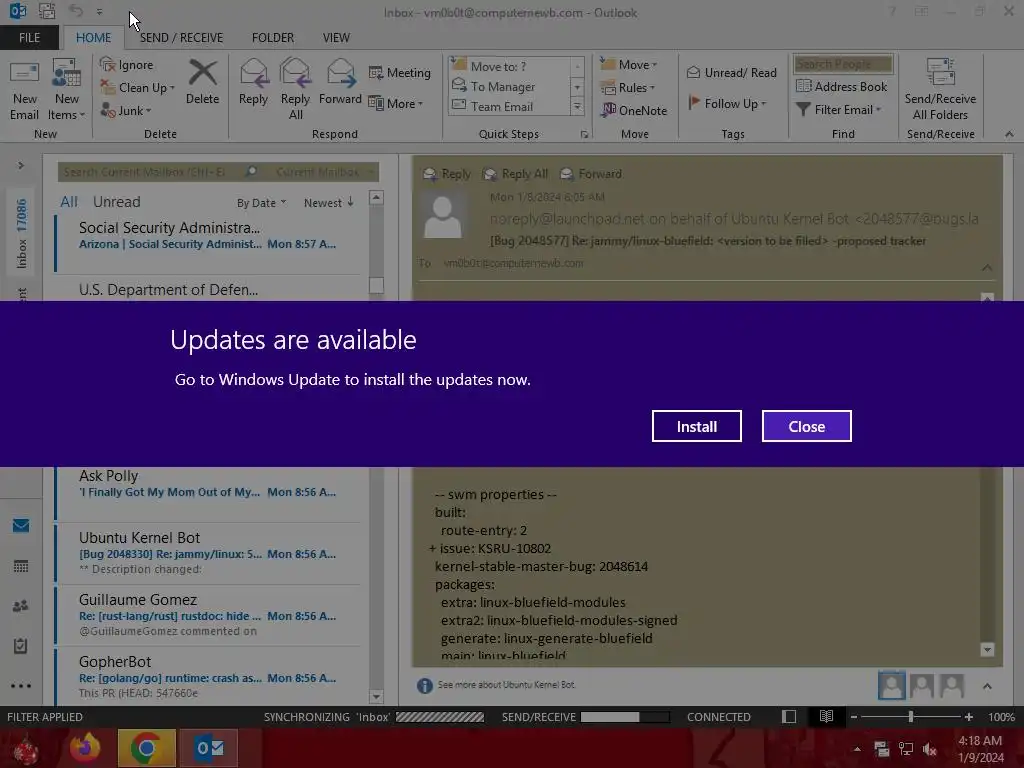Click Reply All in the reading pane

(515, 174)
